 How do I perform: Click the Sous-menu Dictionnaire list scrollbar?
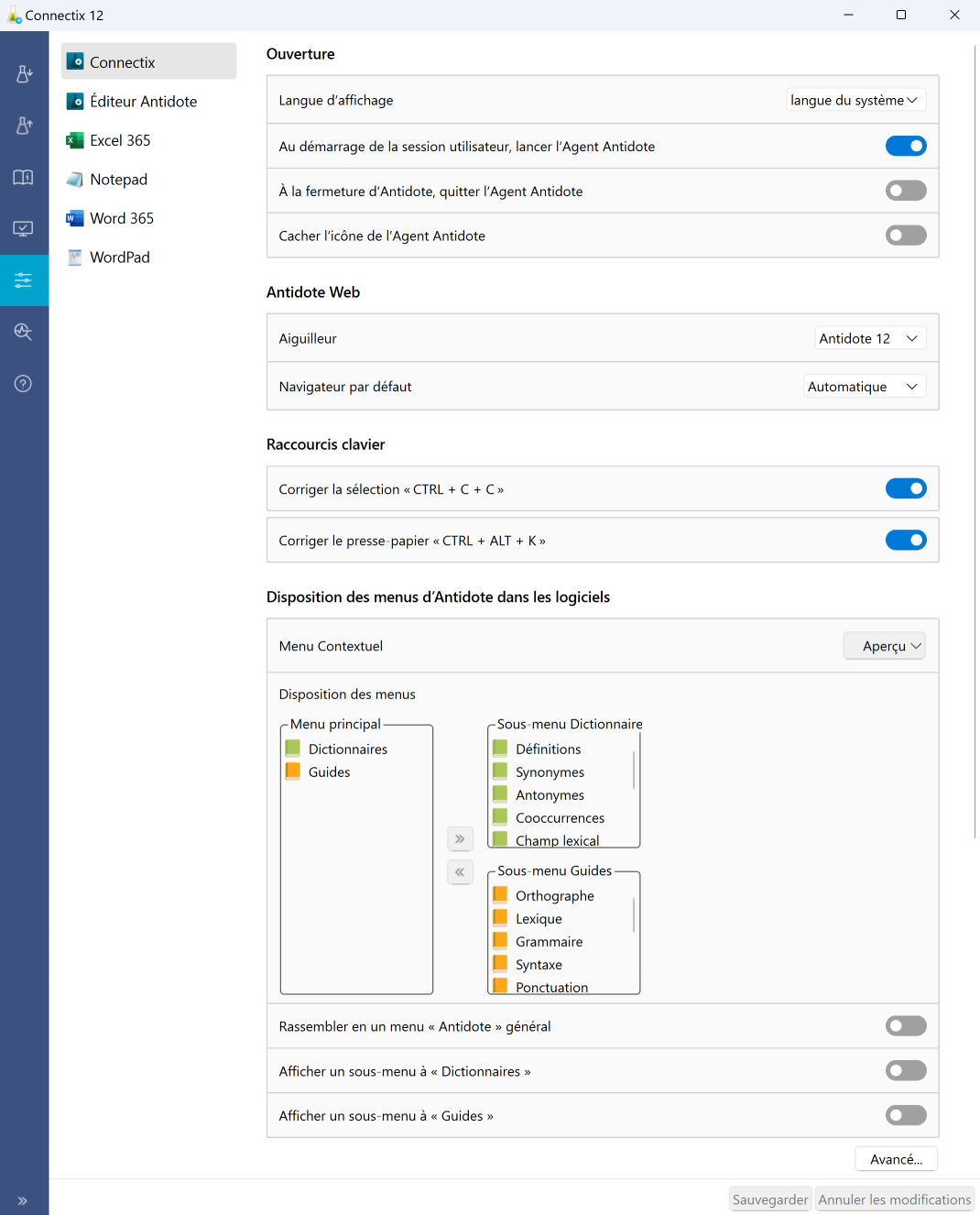[634, 770]
